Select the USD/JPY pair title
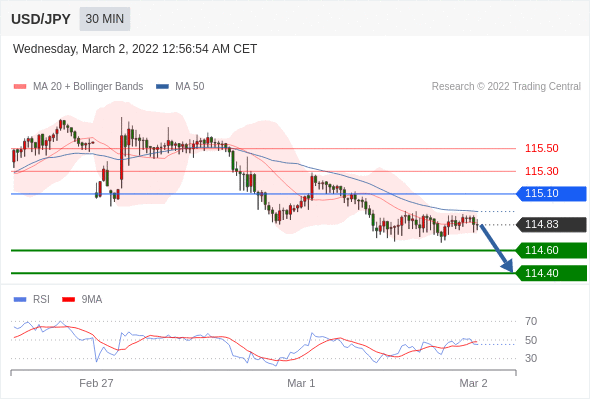 click(41, 19)
